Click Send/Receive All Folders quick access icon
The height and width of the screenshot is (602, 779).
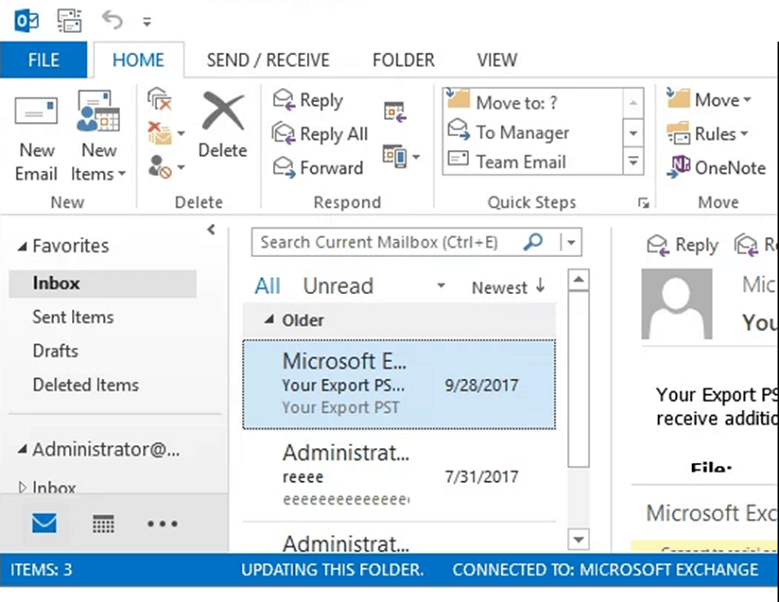tap(69, 21)
